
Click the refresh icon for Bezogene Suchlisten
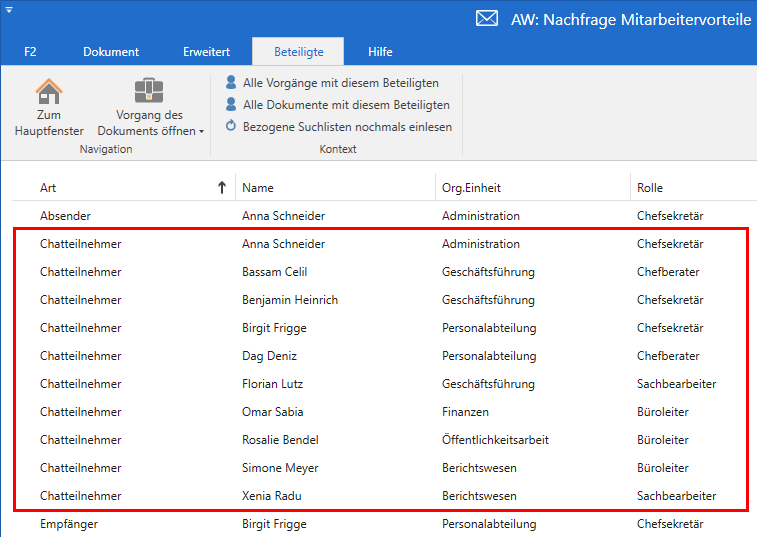pos(231,127)
